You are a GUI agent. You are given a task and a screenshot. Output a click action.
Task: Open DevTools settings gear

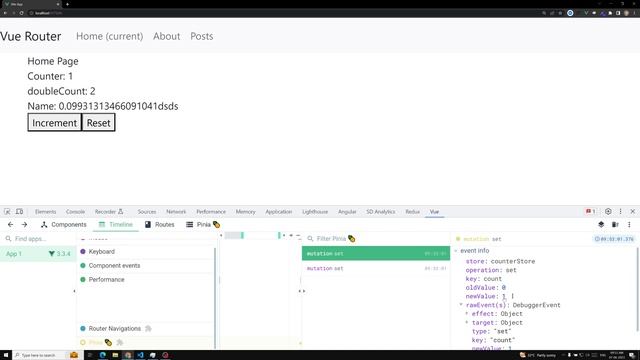(x=608, y=211)
